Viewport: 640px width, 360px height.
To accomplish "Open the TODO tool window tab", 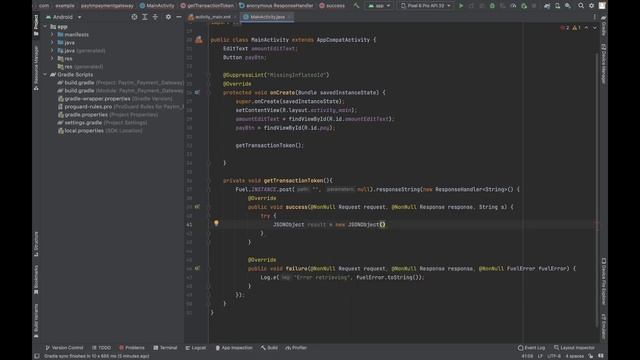I will point(102,348).
